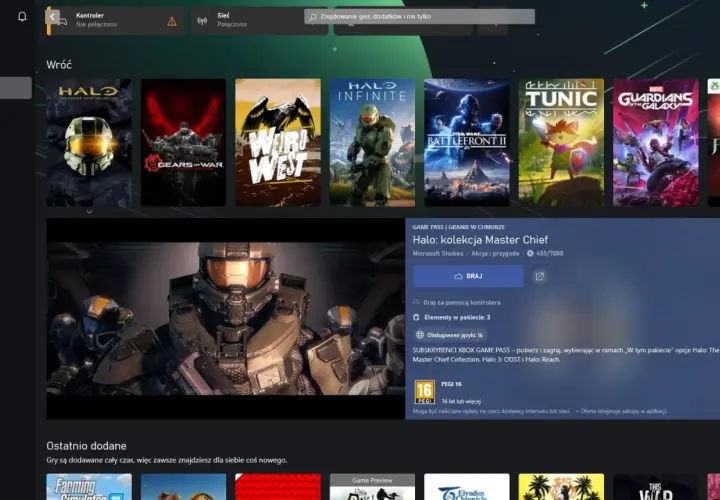Click the Wróć section heading

coord(59,65)
